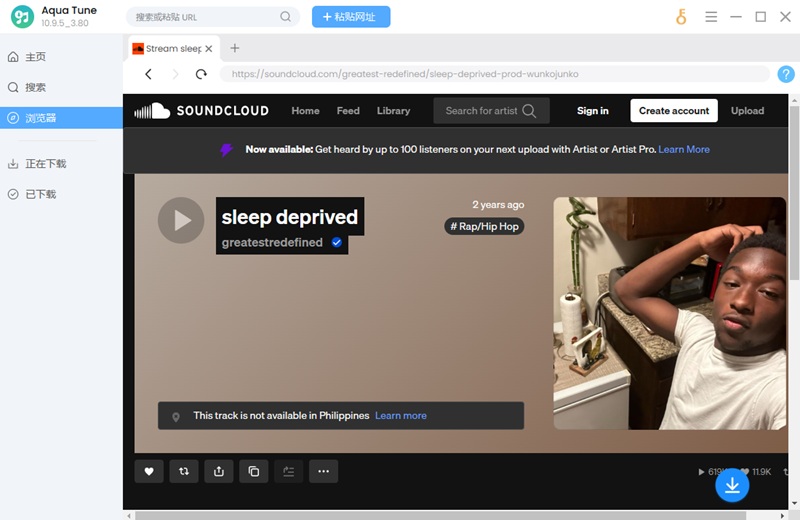Open SoundCloud Feed link
The height and width of the screenshot is (520, 800).
[x=348, y=111]
